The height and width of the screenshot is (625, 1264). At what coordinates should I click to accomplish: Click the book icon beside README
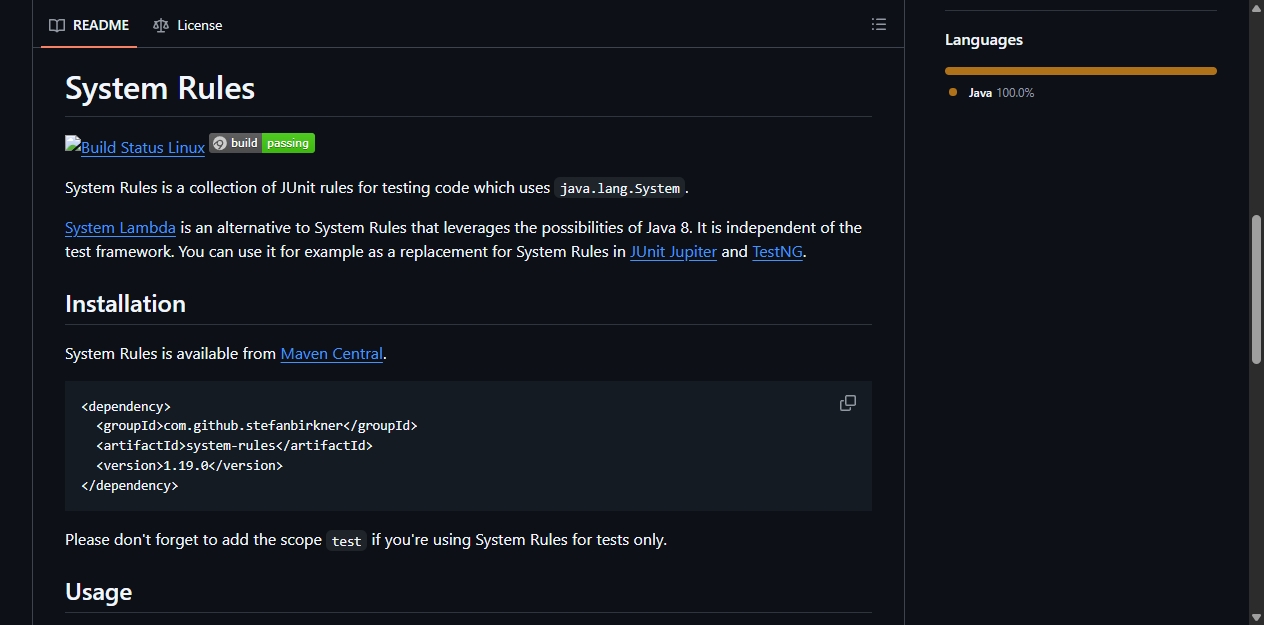[x=57, y=25]
